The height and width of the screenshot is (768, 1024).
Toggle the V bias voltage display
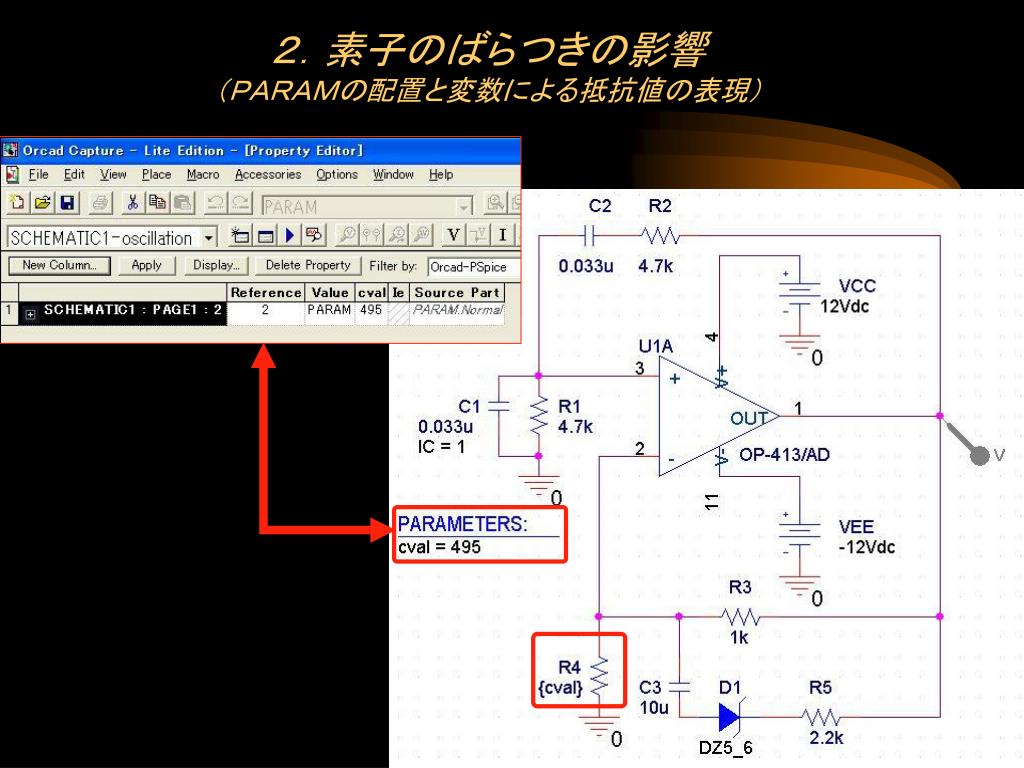coord(453,235)
